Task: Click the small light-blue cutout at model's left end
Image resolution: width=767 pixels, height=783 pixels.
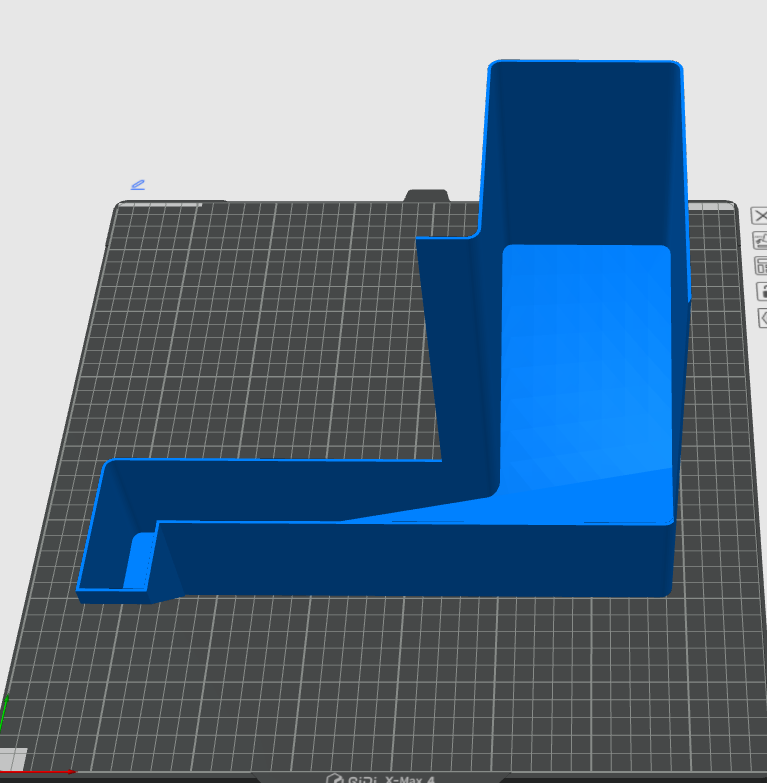Action: coord(140,560)
